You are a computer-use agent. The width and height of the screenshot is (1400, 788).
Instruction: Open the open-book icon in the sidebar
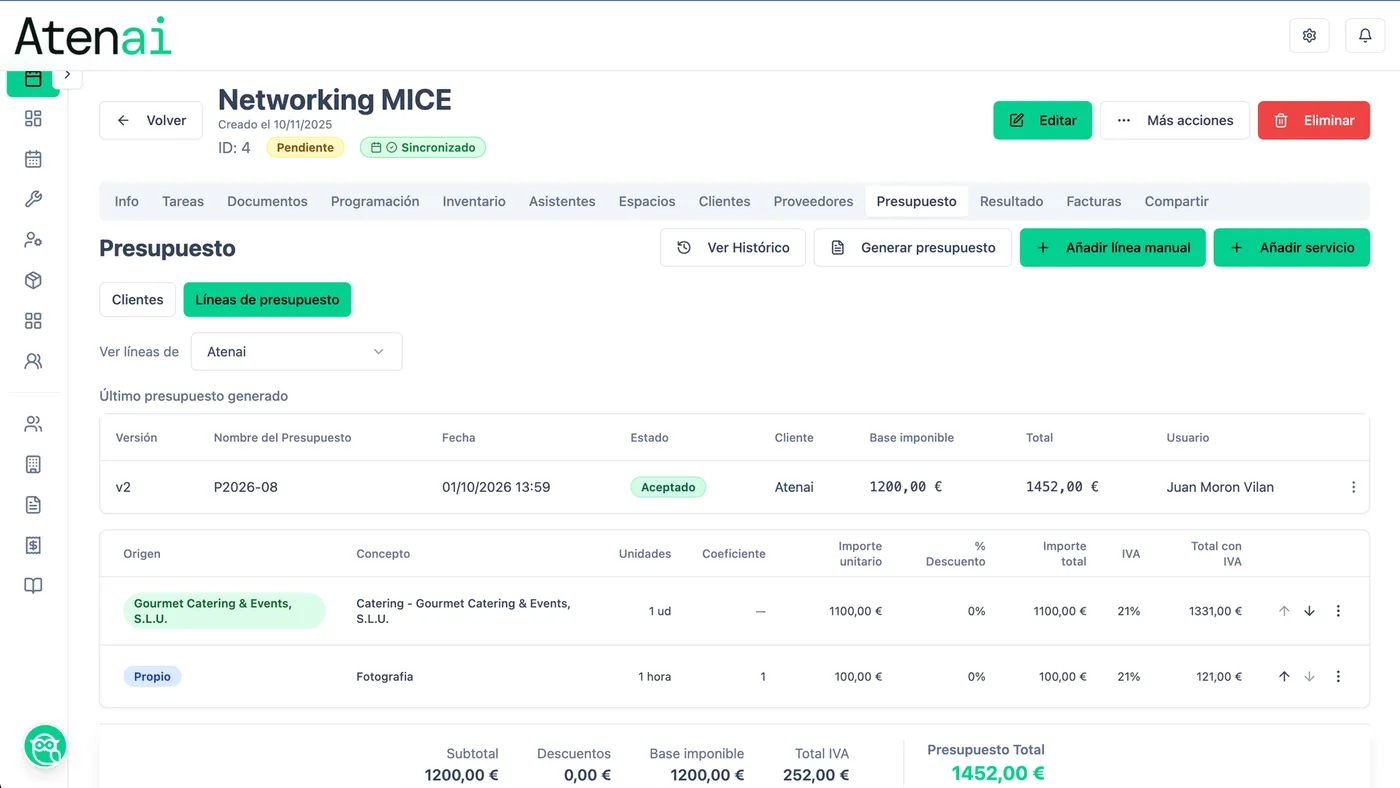[x=33, y=586]
